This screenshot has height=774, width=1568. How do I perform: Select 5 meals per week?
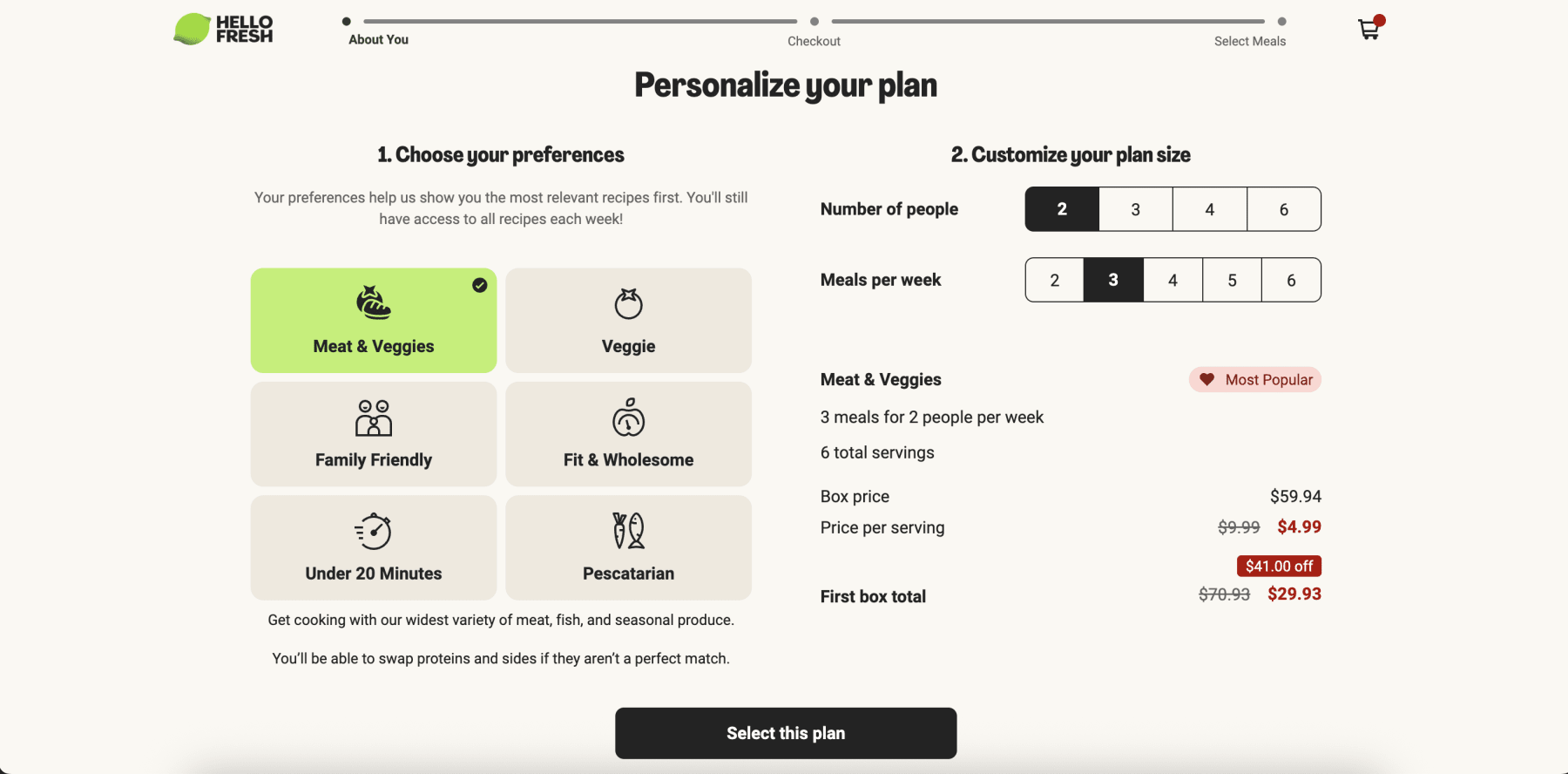click(1232, 280)
